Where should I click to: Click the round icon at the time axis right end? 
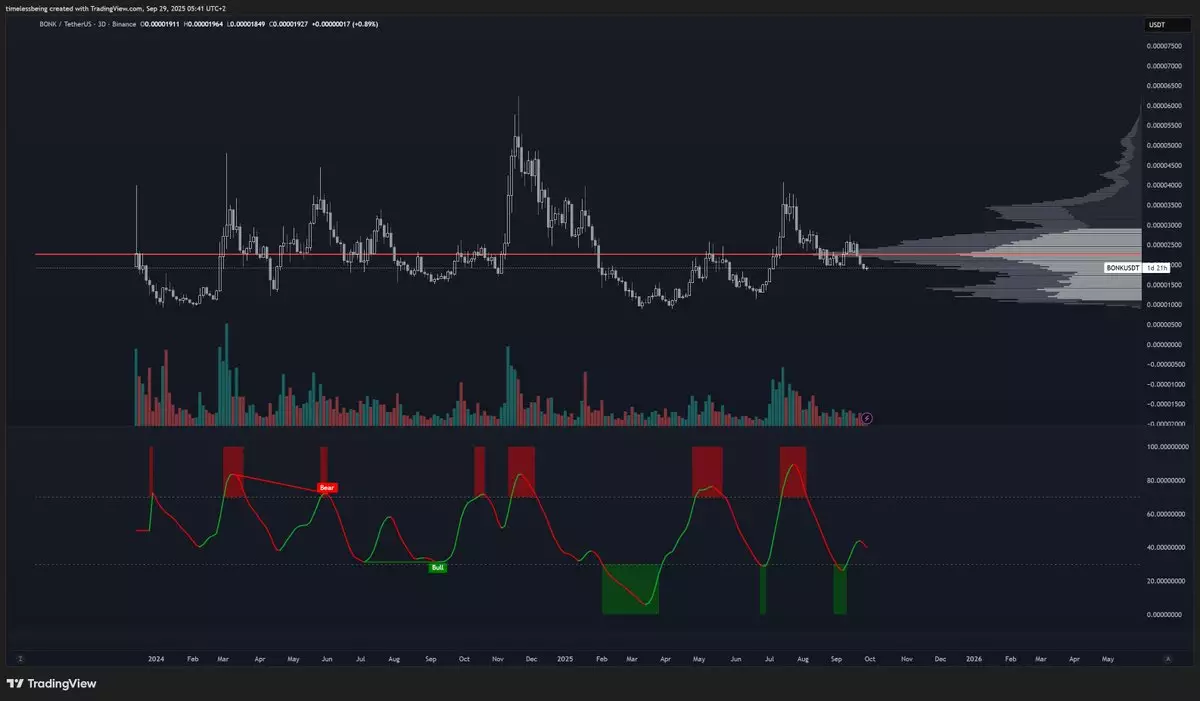click(1167, 660)
